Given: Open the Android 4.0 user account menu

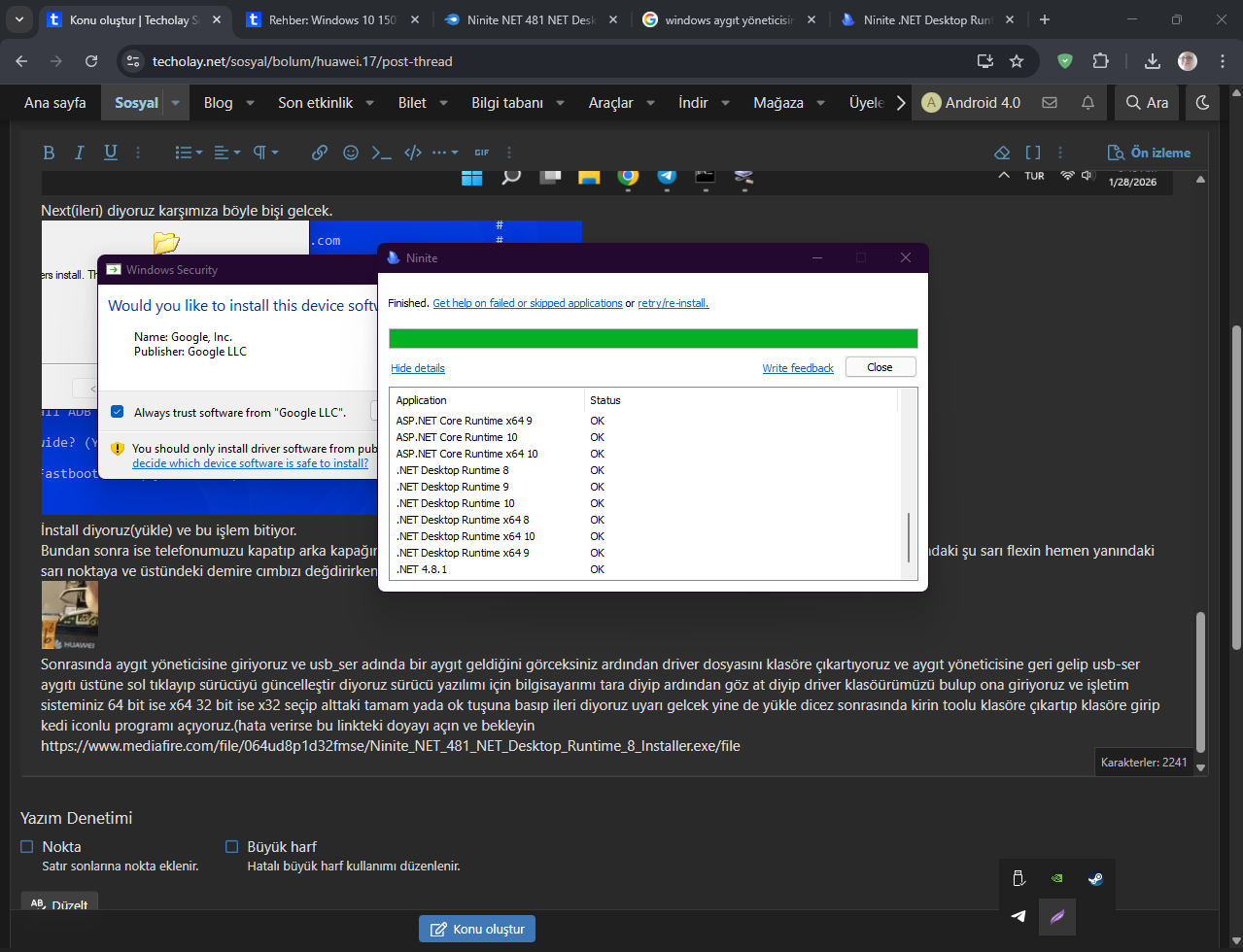Looking at the screenshot, I should tap(971, 102).
